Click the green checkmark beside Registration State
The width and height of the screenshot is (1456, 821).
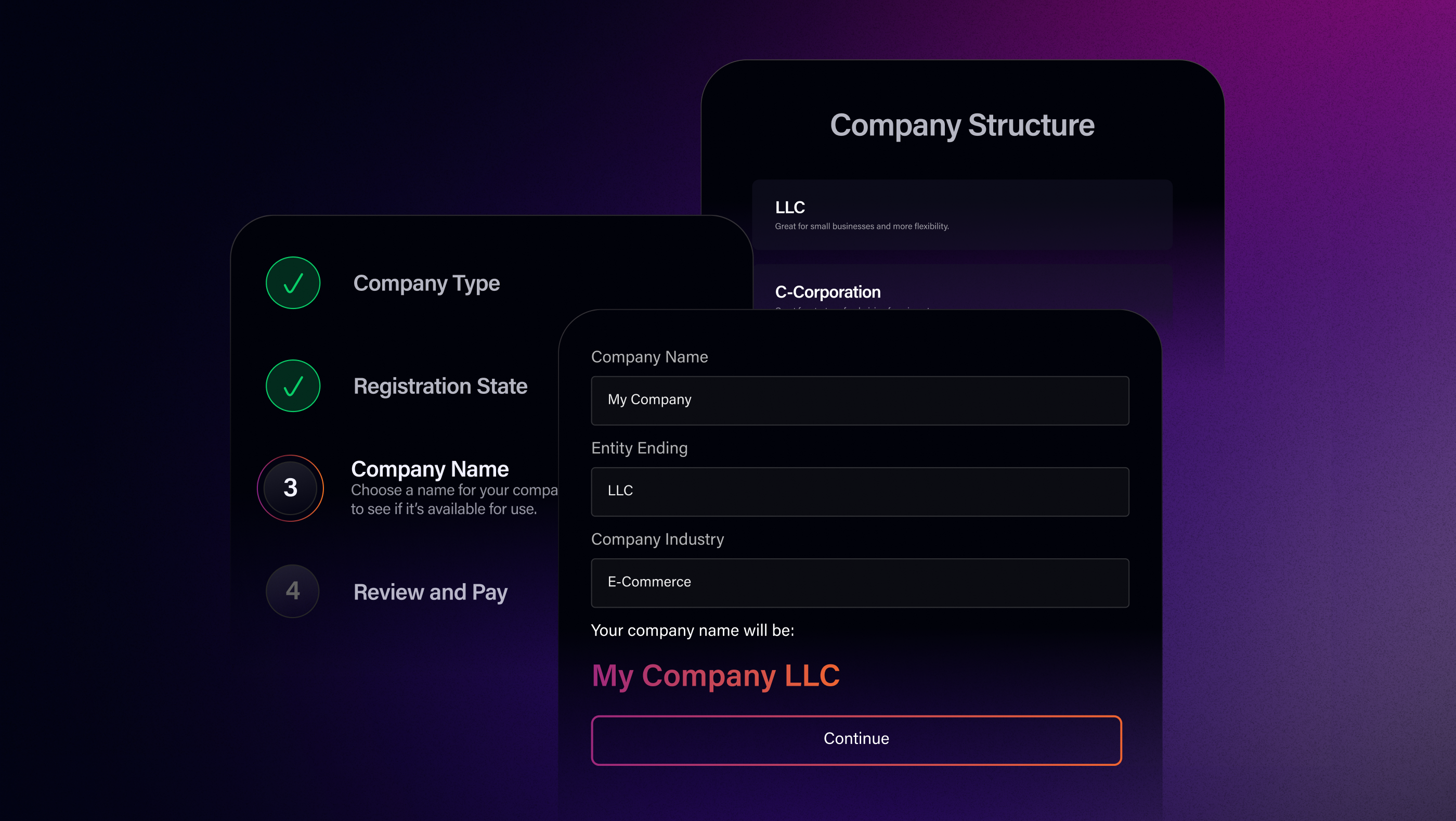point(293,386)
